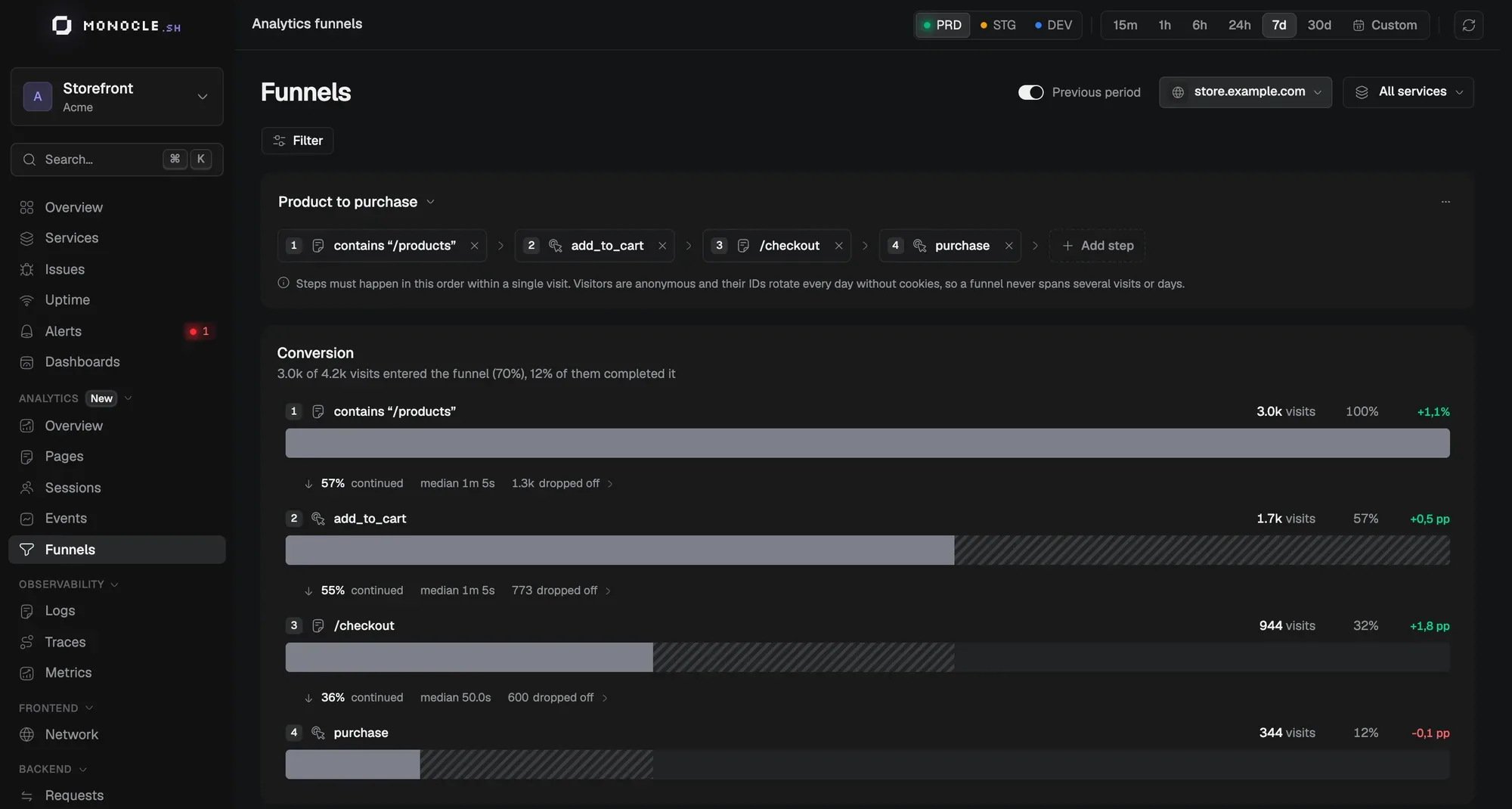Open Services in the sidebar

pyautogui.click(x=117, y=238)
